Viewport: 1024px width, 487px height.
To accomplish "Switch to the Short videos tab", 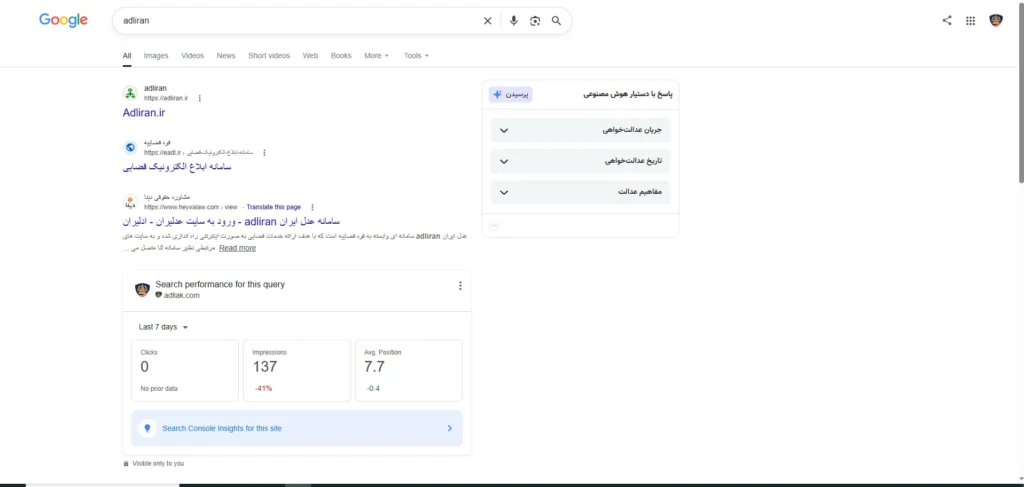I will [269, 56].
